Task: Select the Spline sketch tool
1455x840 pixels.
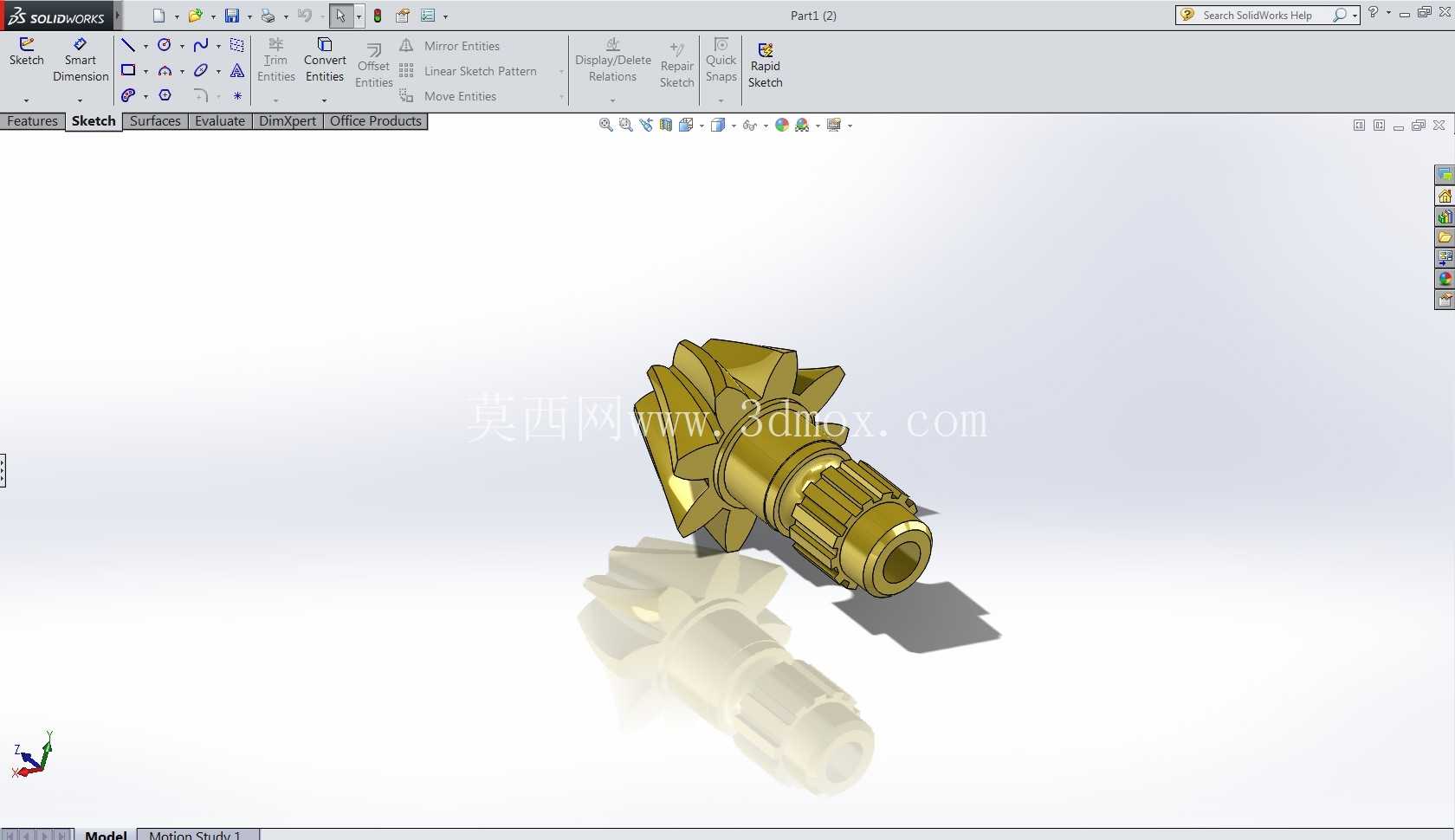Action: tap(201, 45)
